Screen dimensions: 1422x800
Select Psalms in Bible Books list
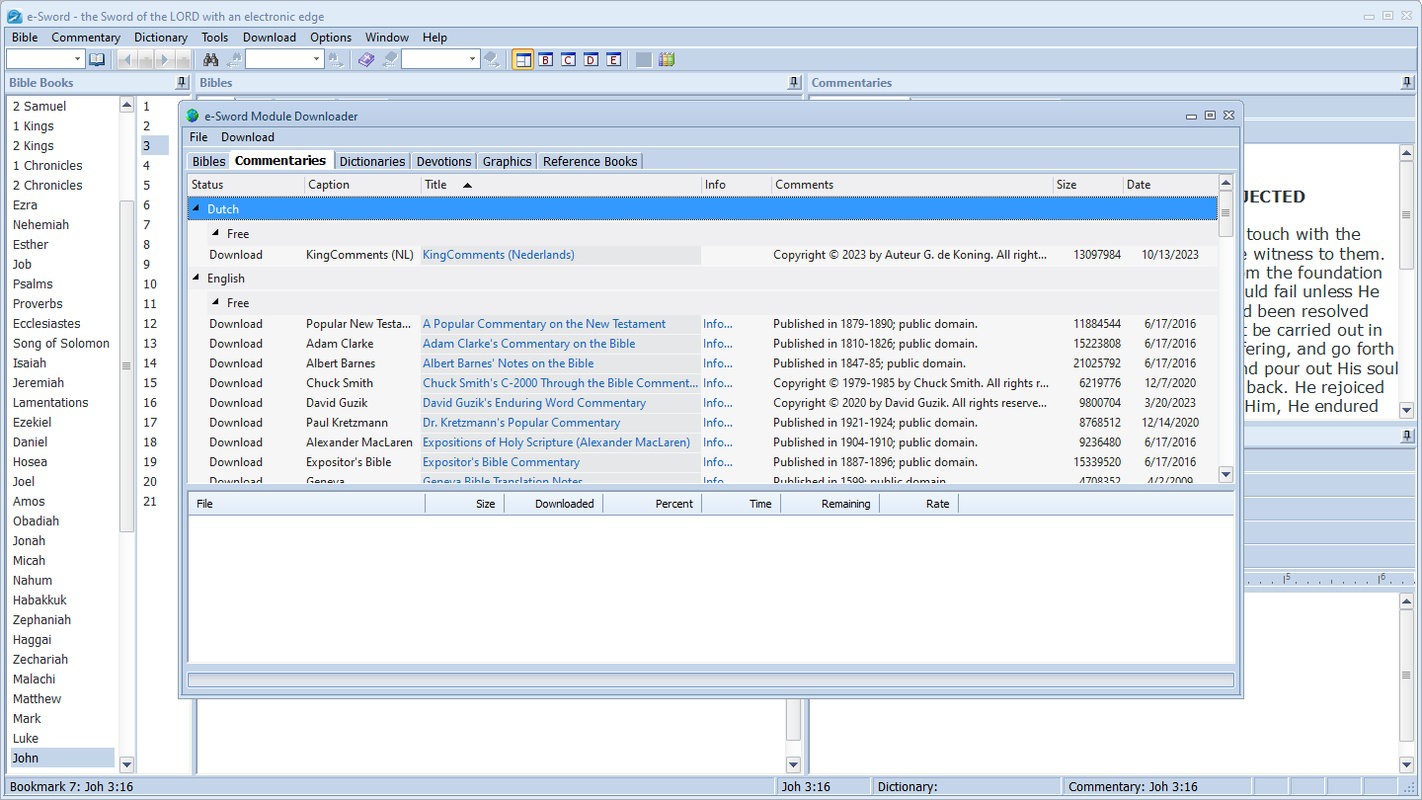(x=33, y=284)
